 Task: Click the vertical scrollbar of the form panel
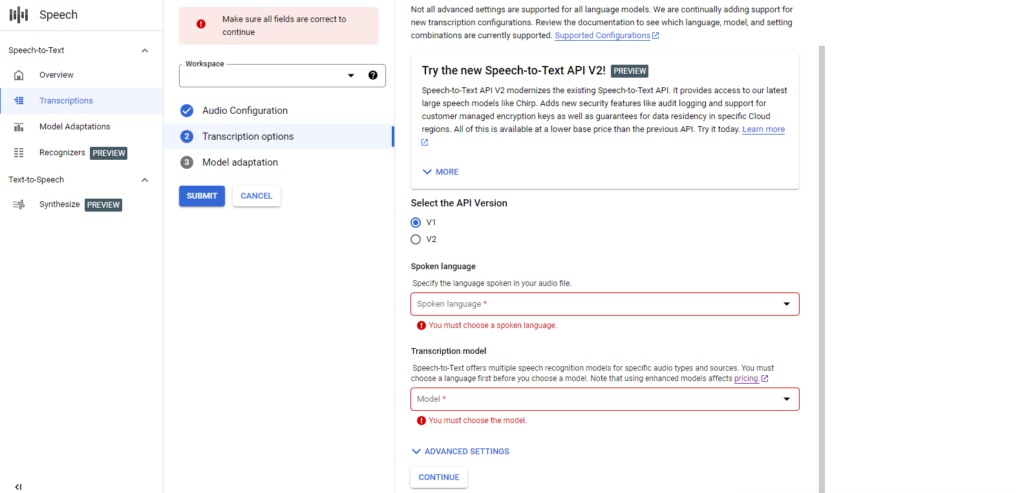pyautogui.click(x=822, y=269)
